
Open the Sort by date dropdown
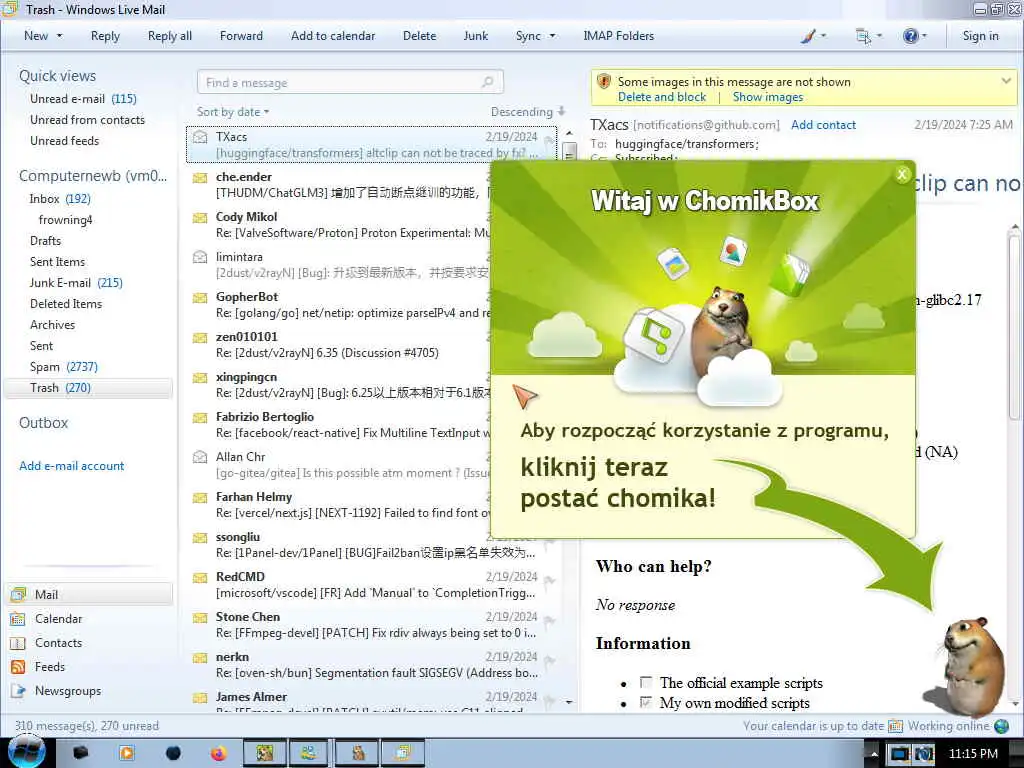coord(233,112)
